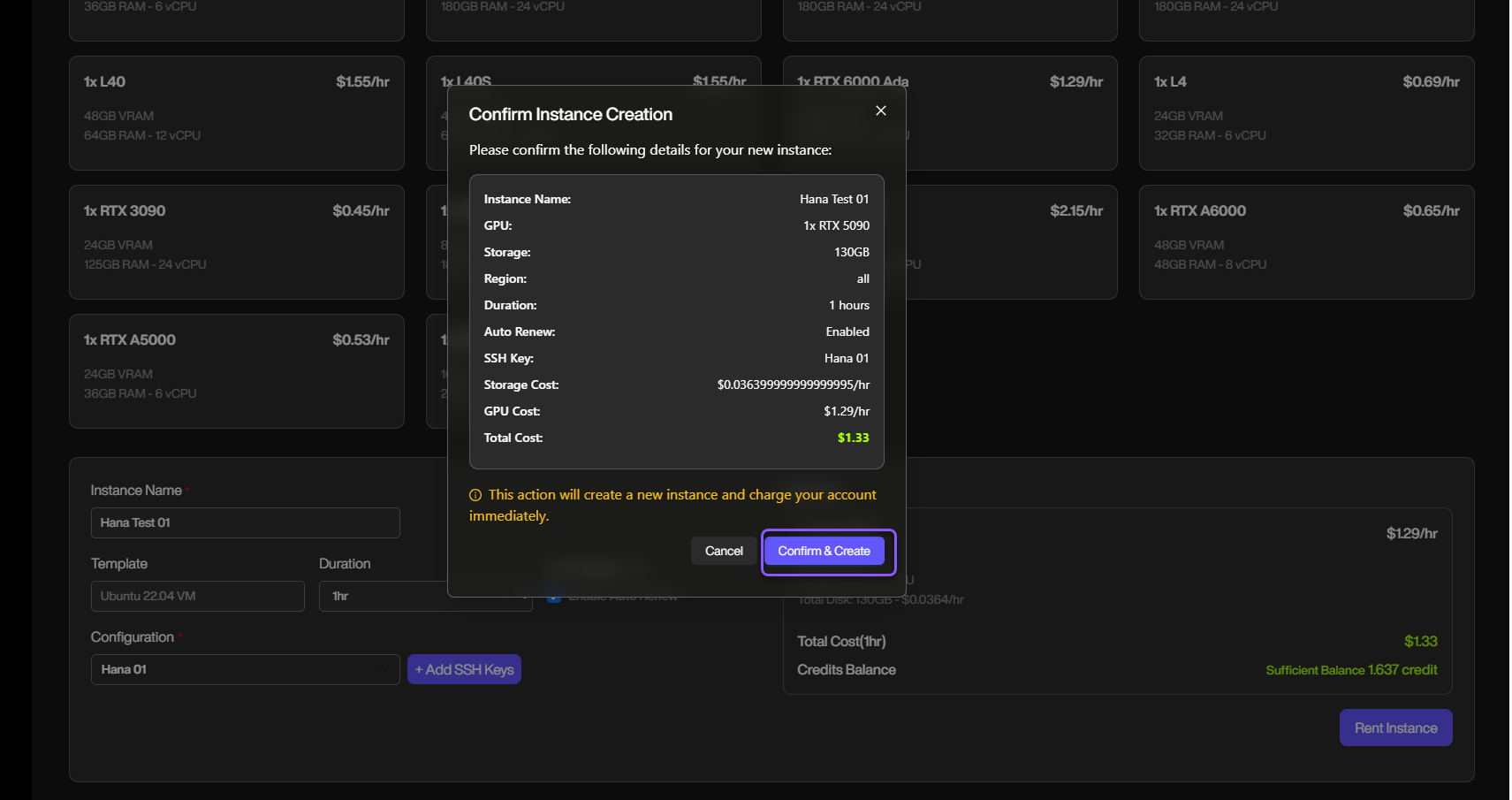This screenshot has height=800, width=1512.
Task: Select the 1x L4 GPU card
Action: pos(1305,112)
